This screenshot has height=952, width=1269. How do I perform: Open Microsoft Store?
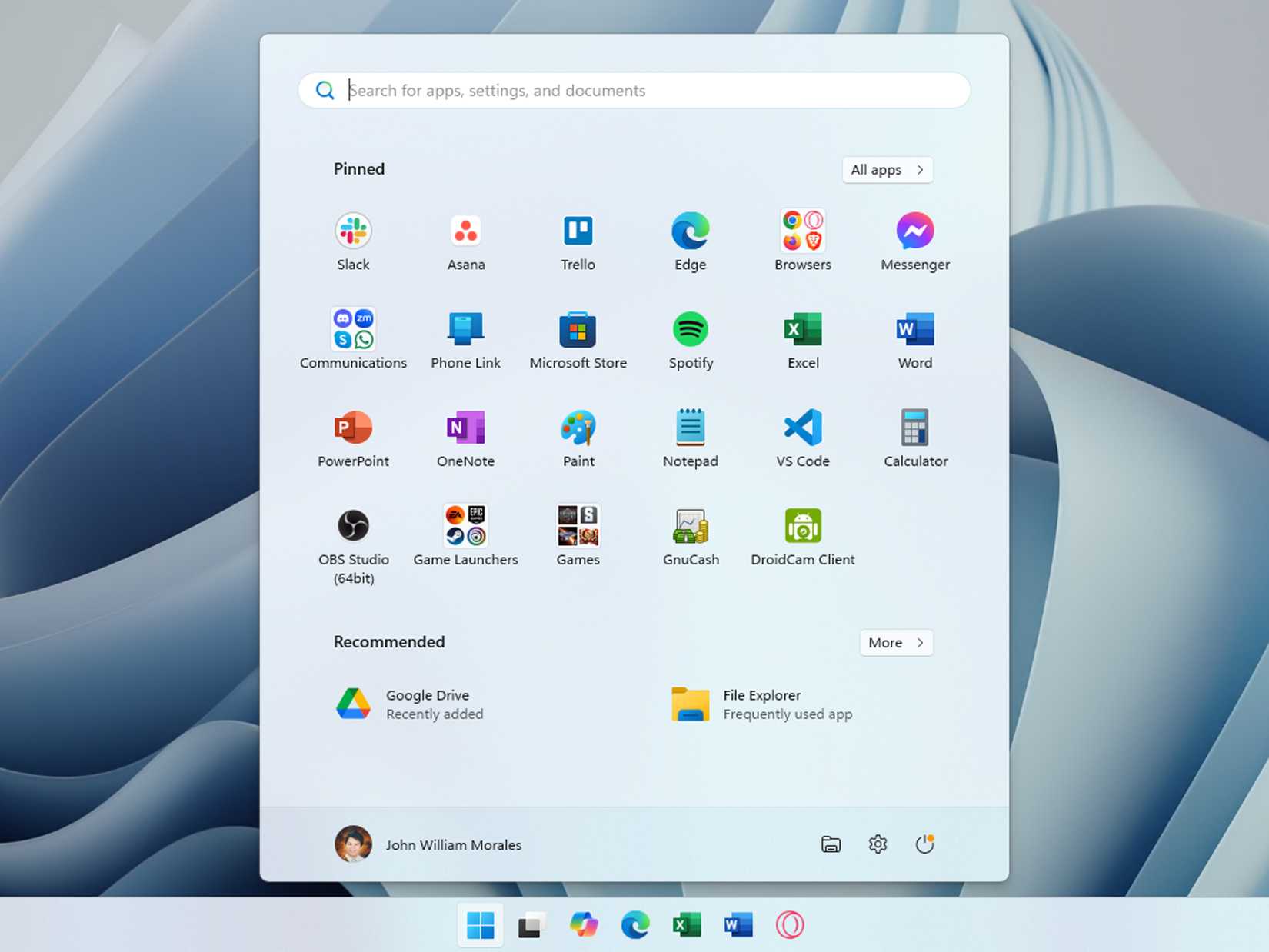[x=578, y=340]
